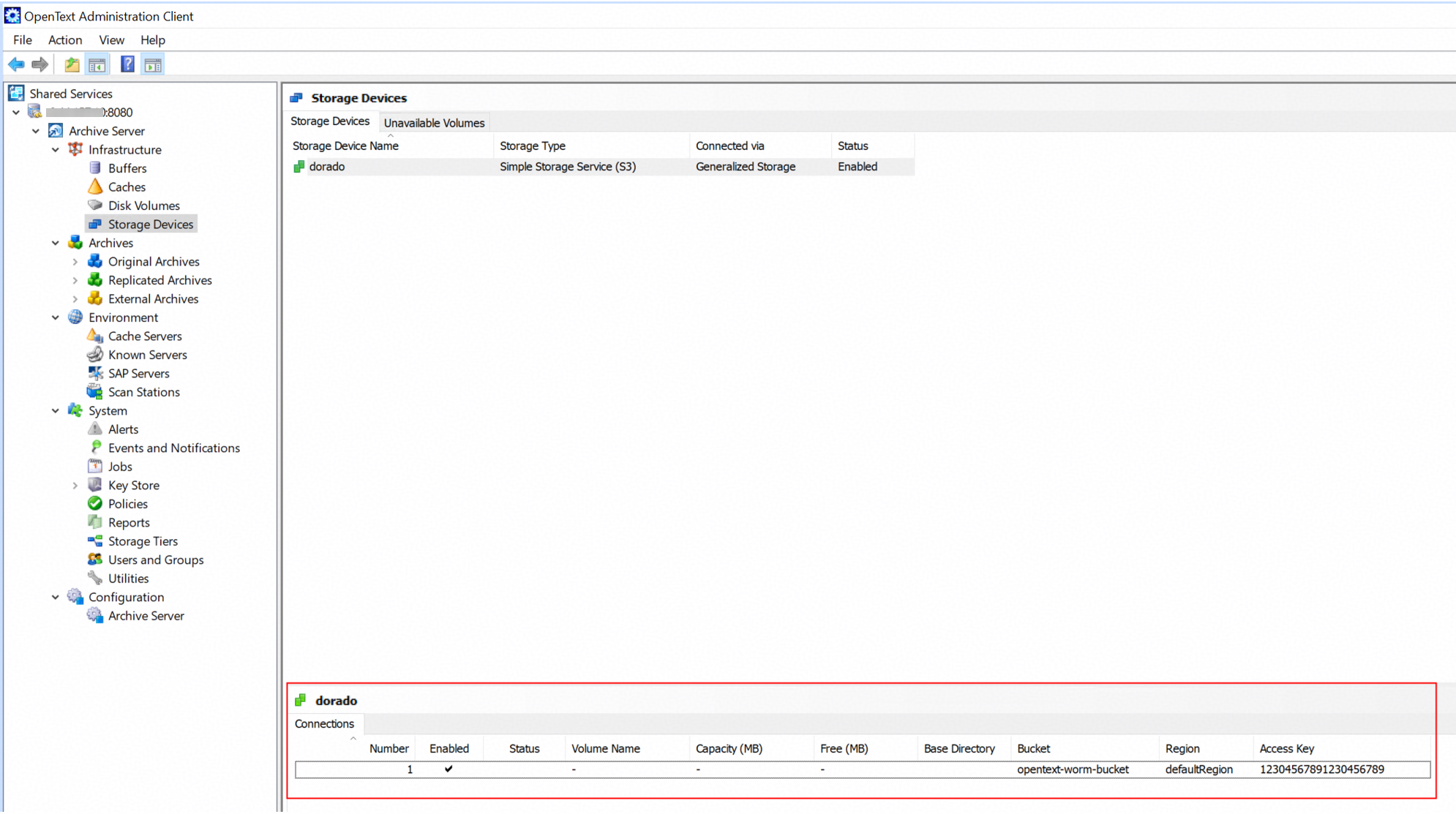Image resolution: width=1456 pixels, height=814 pixels.
Task: Collapse the System node
Action: click(x=56, y=411)
